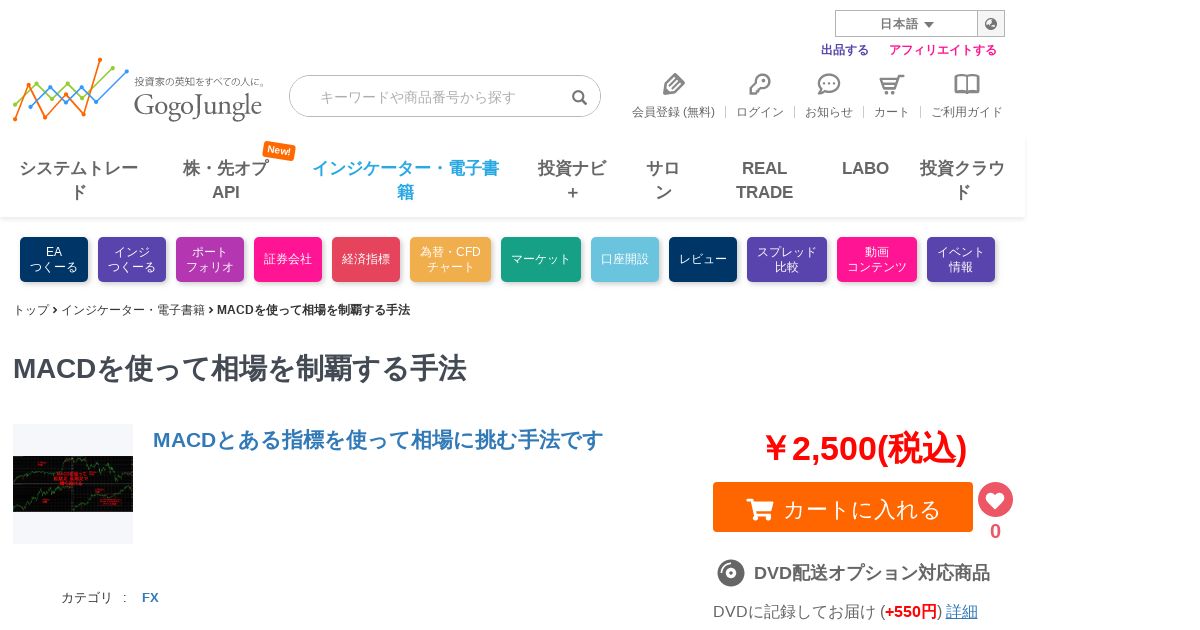This screenshot has height=630, width=1200.
Task: Open the shopping cart icon
Action: click(x=891, y=85)
